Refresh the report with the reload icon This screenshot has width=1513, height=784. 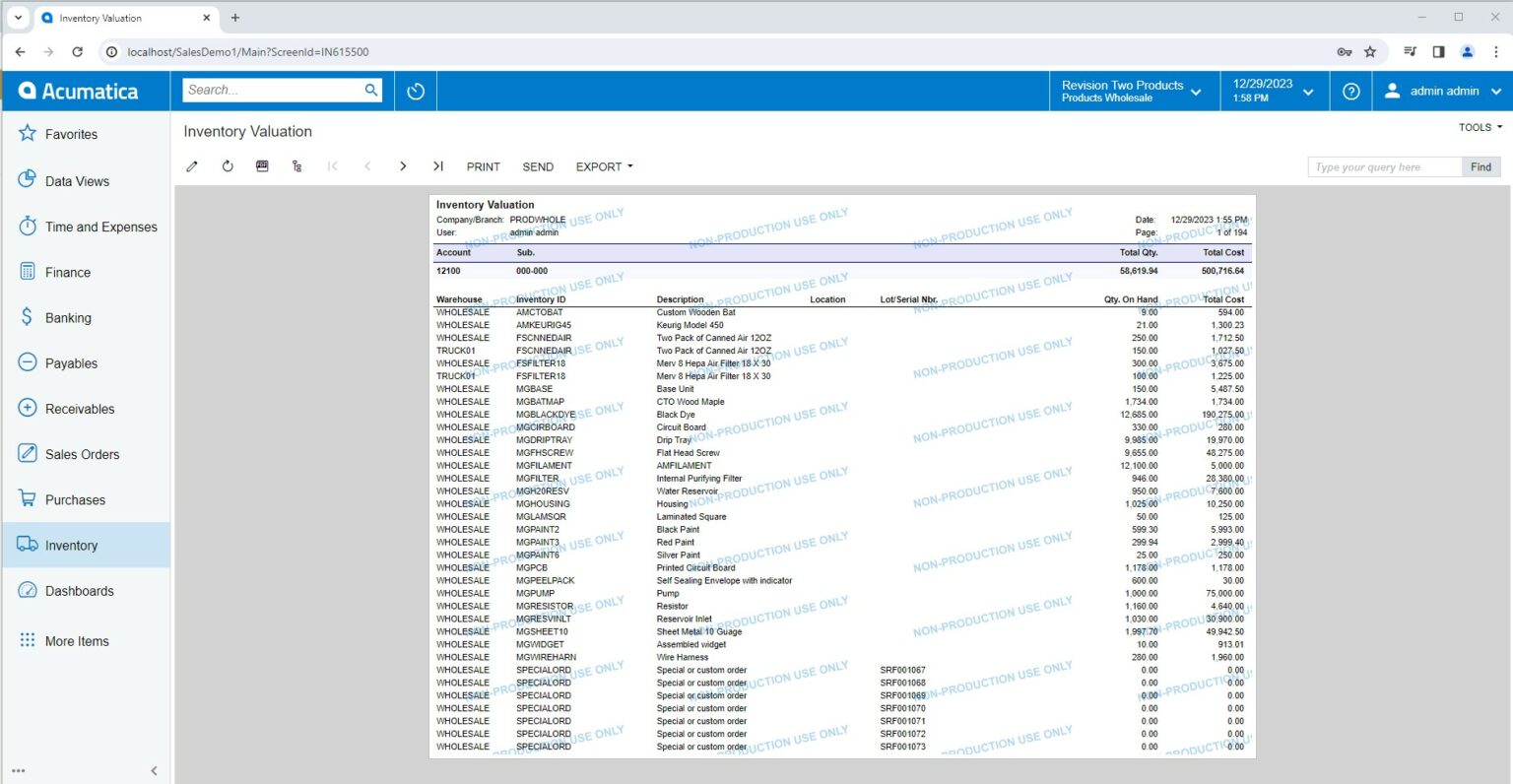click(228, 166)
